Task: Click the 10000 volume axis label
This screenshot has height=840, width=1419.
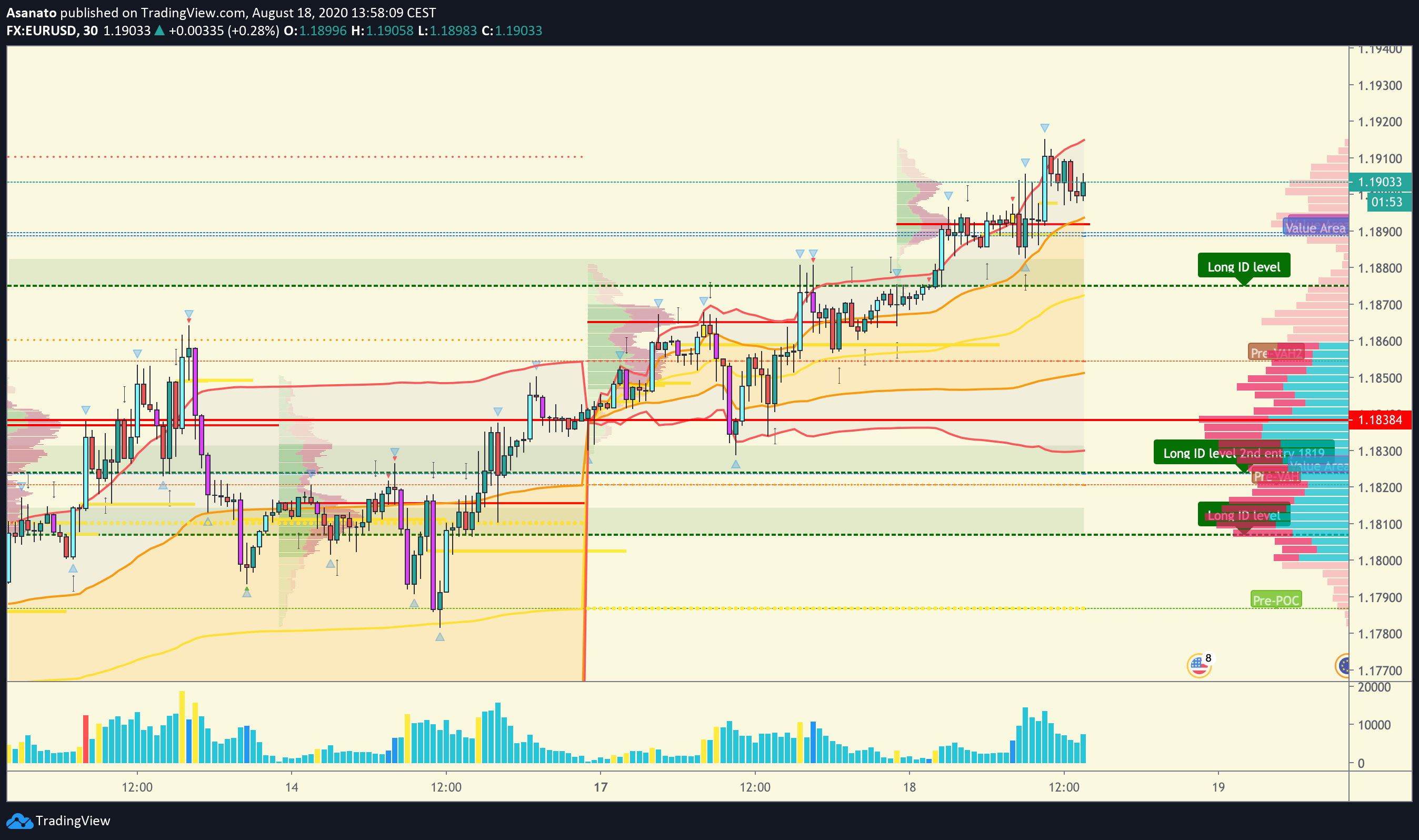Action: click(1374, 725)
